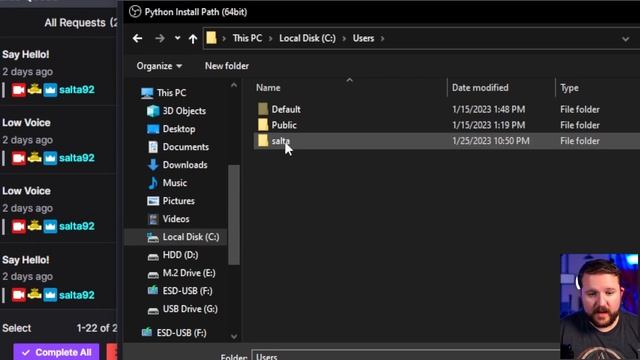Expand the chevron after This PC breadcrumb
Screen dimensions: 640x360
click(270, 39)
